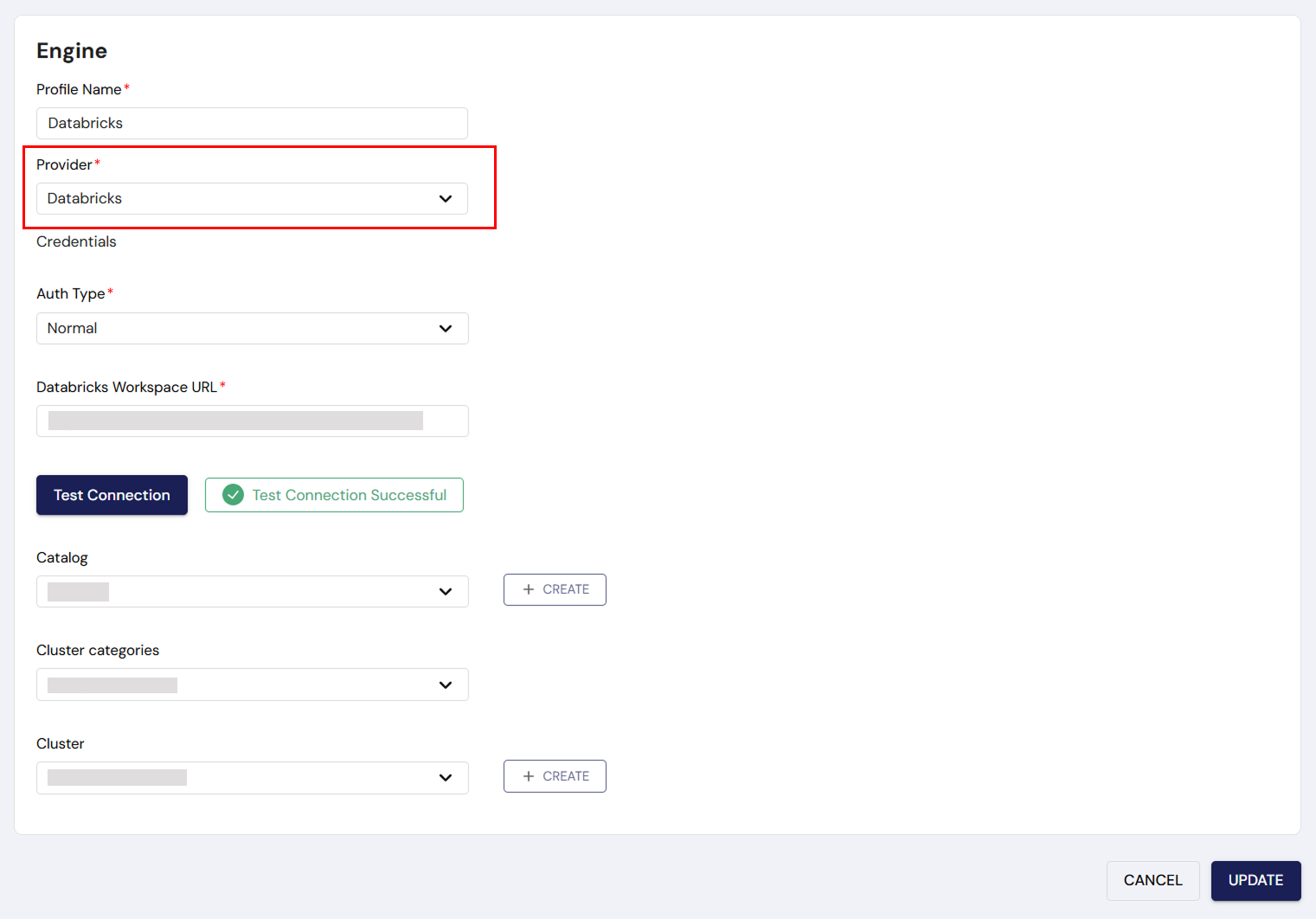The height and width of the screenshot is (919, 1316).
Task: Click the chevron on the Provider dropdown
Action: click(446, 198)
